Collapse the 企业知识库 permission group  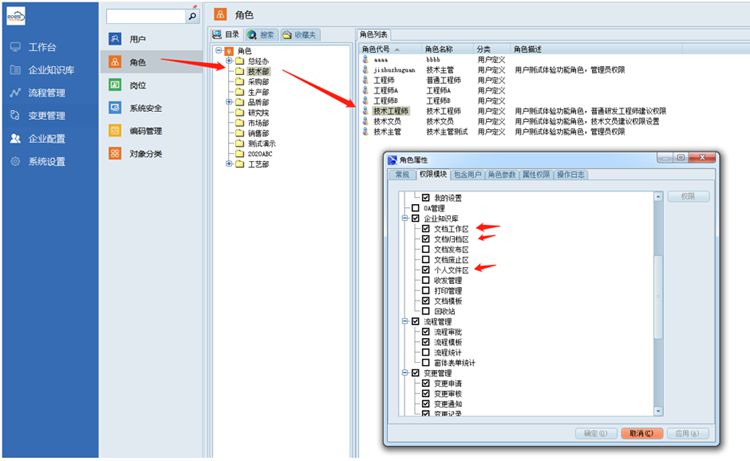click(x=404, y=218)
